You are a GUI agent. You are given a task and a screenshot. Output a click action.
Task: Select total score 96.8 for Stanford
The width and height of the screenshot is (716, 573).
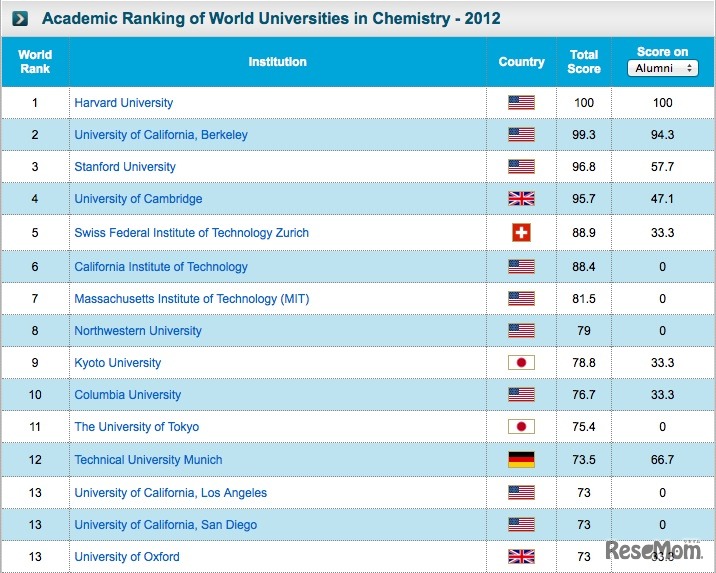coord(584,167)
